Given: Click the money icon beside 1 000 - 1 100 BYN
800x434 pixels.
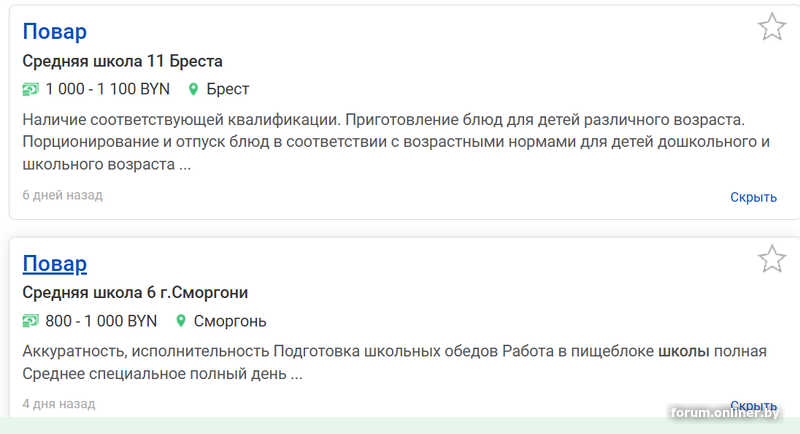Looking at the screenshot, I should click(30, 89).
